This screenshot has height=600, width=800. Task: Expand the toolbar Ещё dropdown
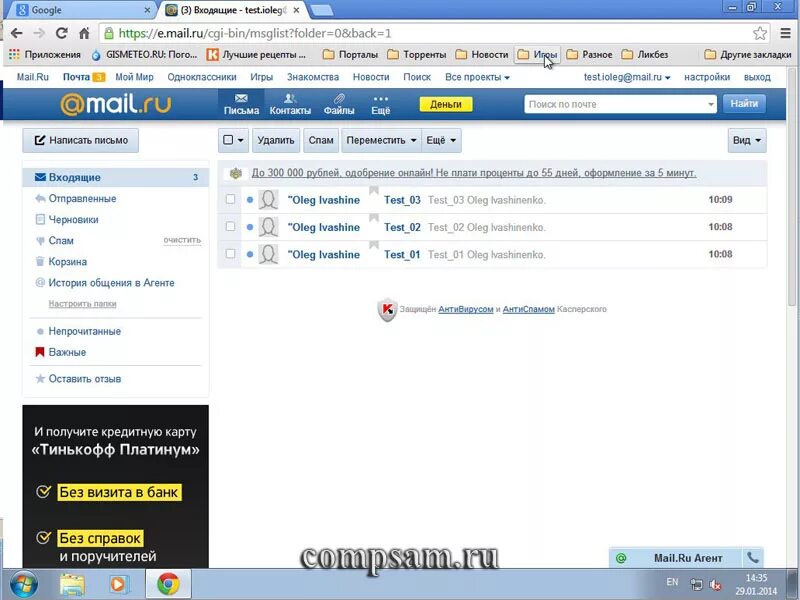441,140
